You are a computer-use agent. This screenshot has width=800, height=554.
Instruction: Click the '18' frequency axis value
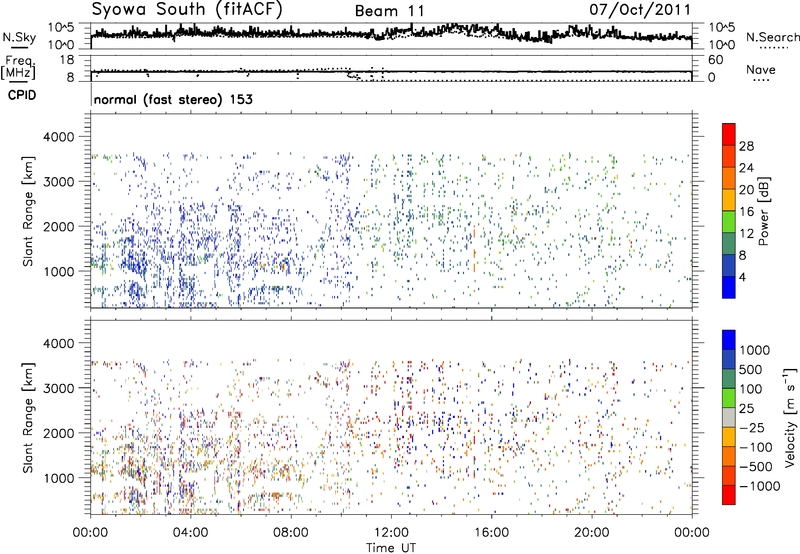(x=67, y=60)
